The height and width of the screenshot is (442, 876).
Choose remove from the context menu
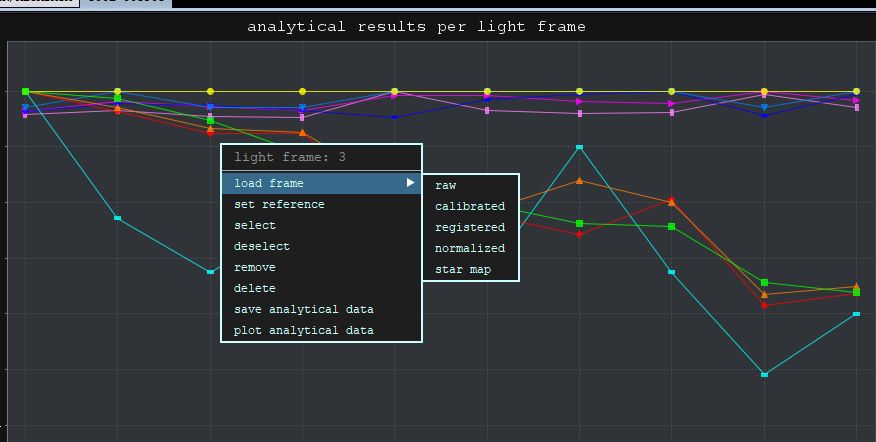click(x=321, y=268)
